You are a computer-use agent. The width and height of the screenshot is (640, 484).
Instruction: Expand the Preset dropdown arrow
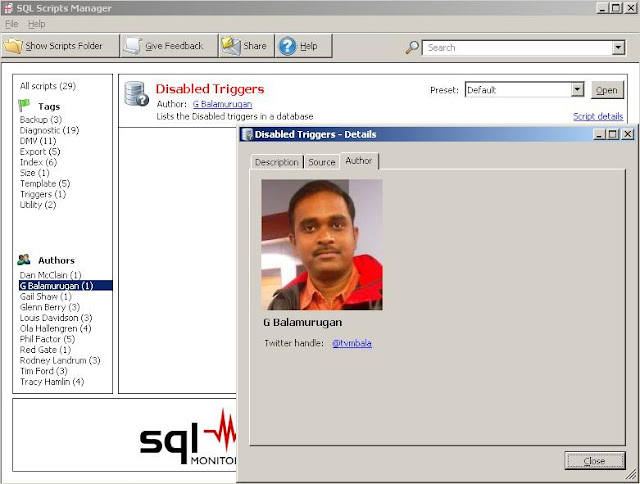pos(577,89)
